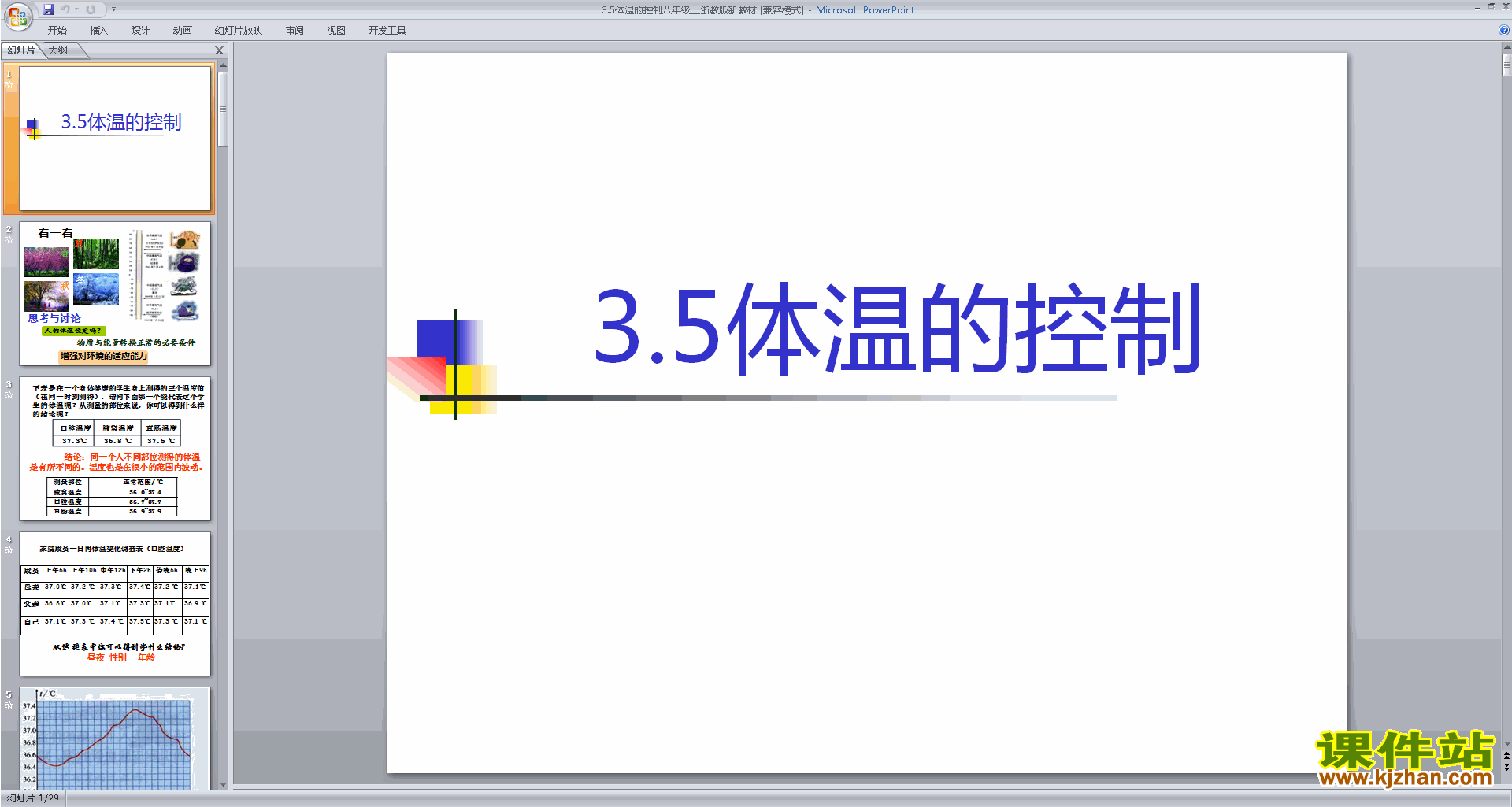
Task: Open the Office button menu
Action: point(17,15)
